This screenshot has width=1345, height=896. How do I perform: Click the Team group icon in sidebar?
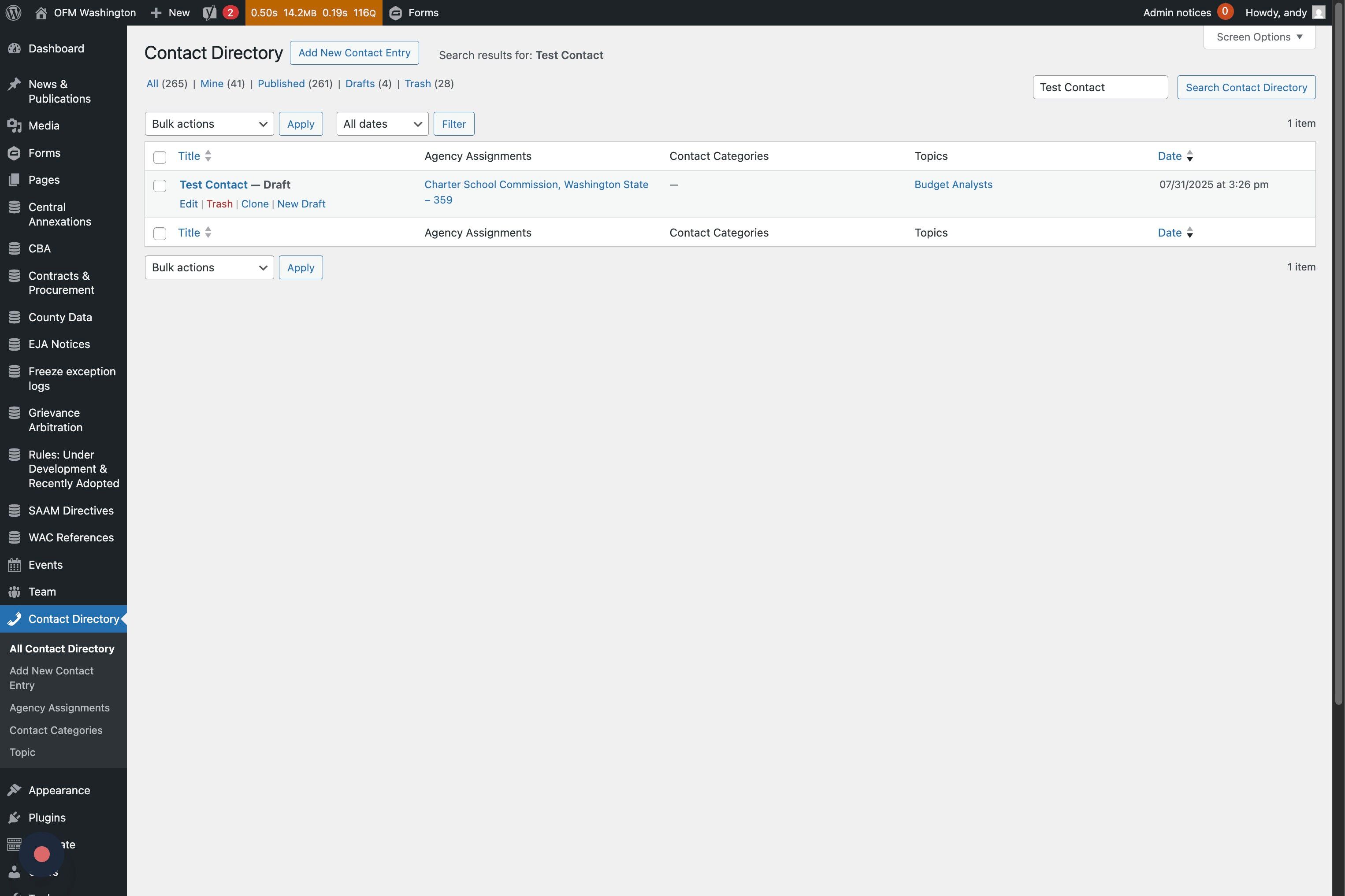(14, 592)
